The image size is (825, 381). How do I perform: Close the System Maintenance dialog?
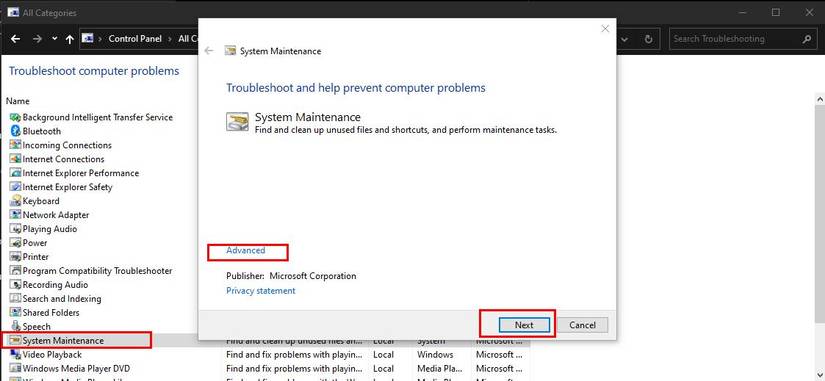coord(605,29)
